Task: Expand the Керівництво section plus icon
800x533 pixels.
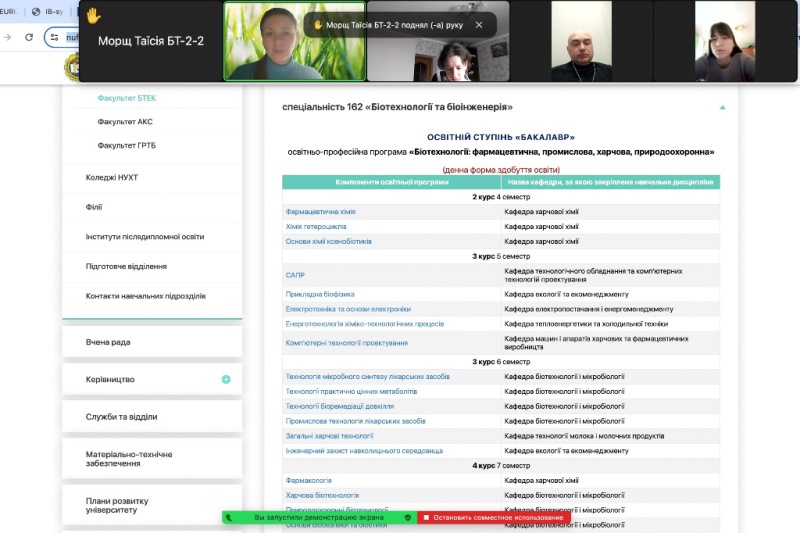Action: pyautogui.click(x=226, y=379)
